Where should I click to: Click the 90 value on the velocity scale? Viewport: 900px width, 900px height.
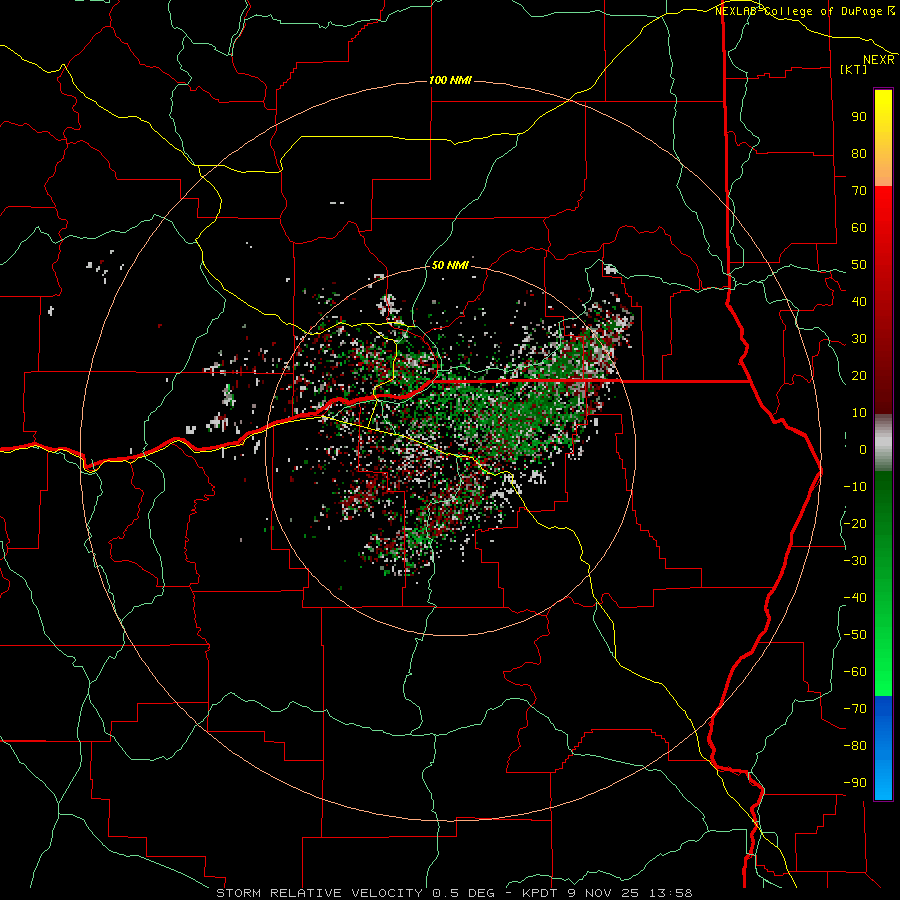pos(859,117)
